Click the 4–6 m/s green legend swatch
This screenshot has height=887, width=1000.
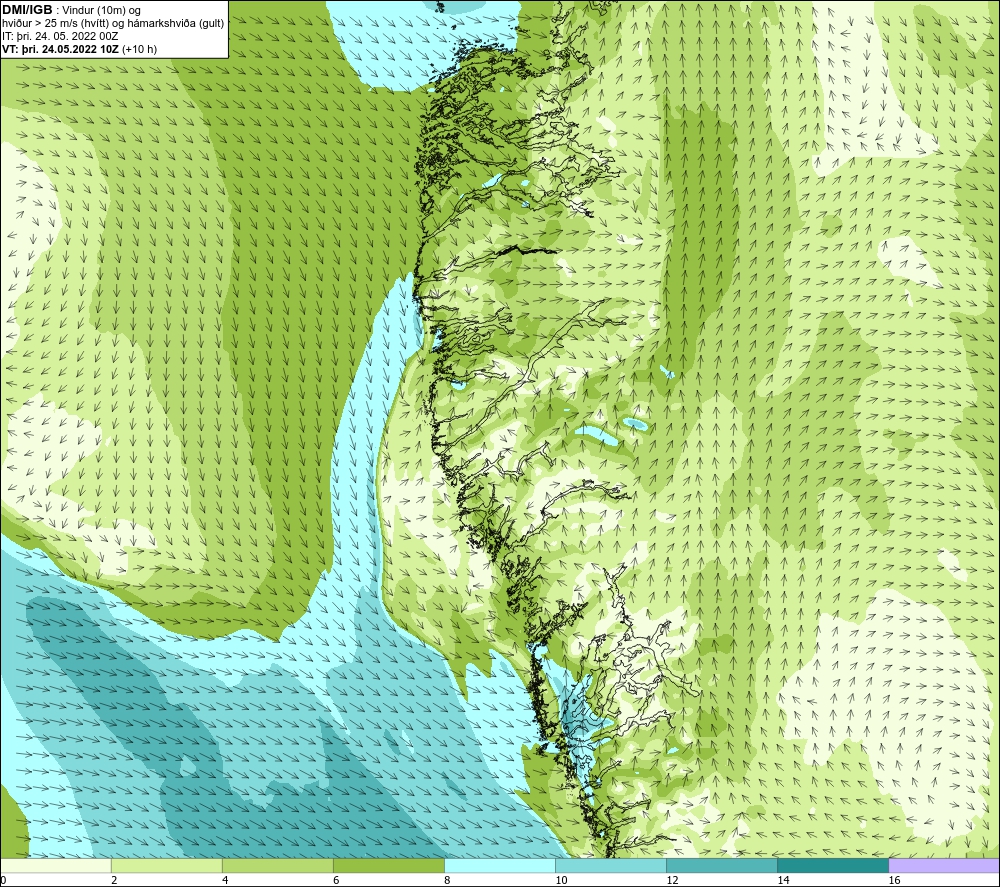point(277,866)
